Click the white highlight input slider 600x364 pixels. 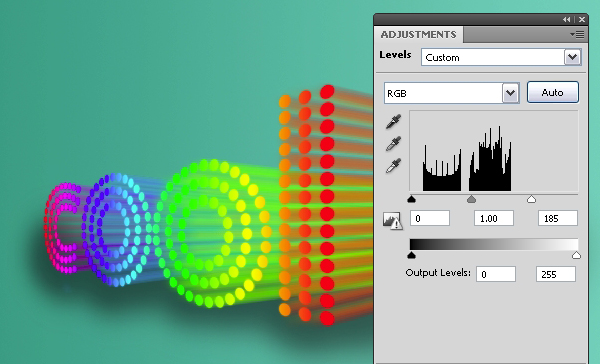click(531, 199)
